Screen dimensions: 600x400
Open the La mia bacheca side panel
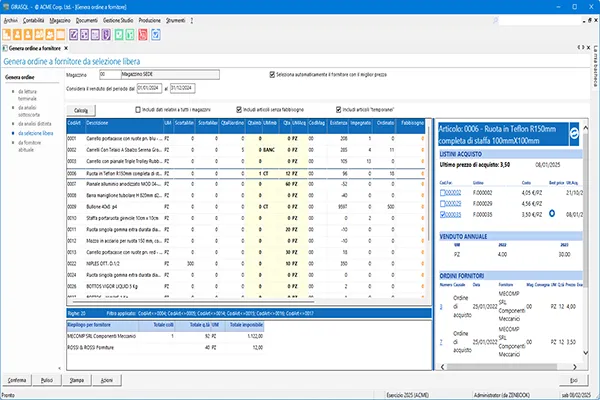coord(595,66)
